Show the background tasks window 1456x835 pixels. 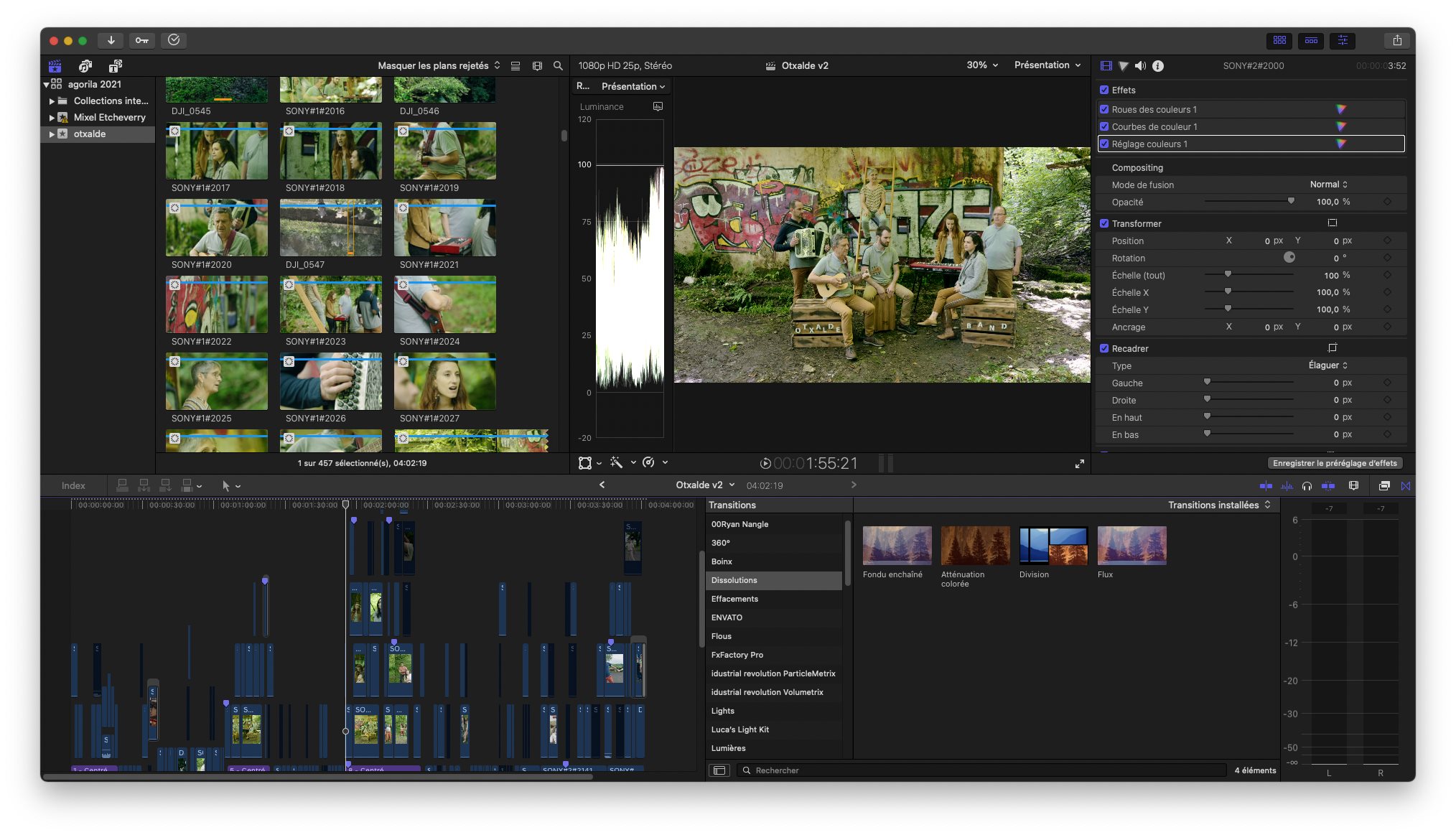pos(174,40)
